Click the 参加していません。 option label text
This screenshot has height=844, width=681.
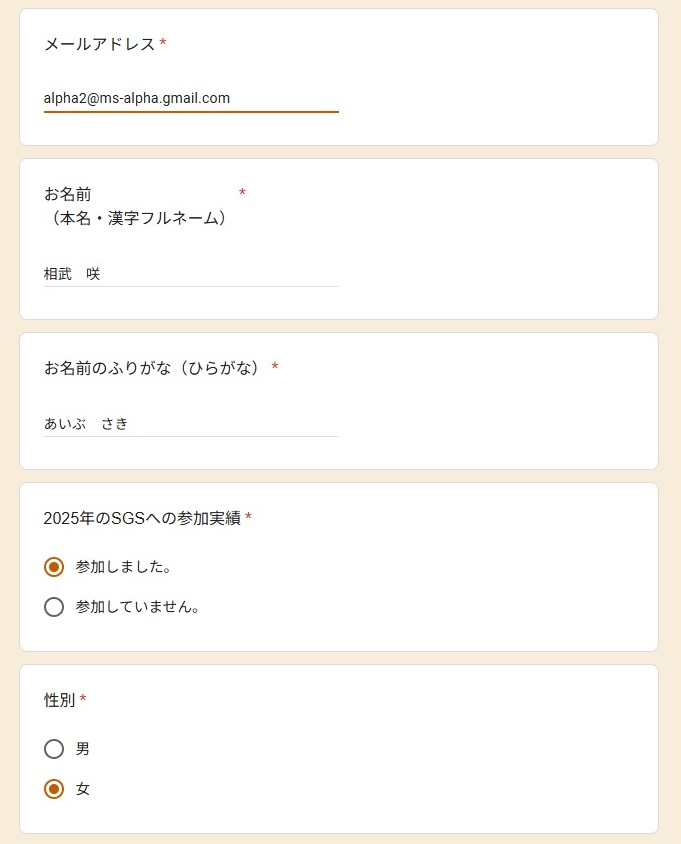pos(137,607)
